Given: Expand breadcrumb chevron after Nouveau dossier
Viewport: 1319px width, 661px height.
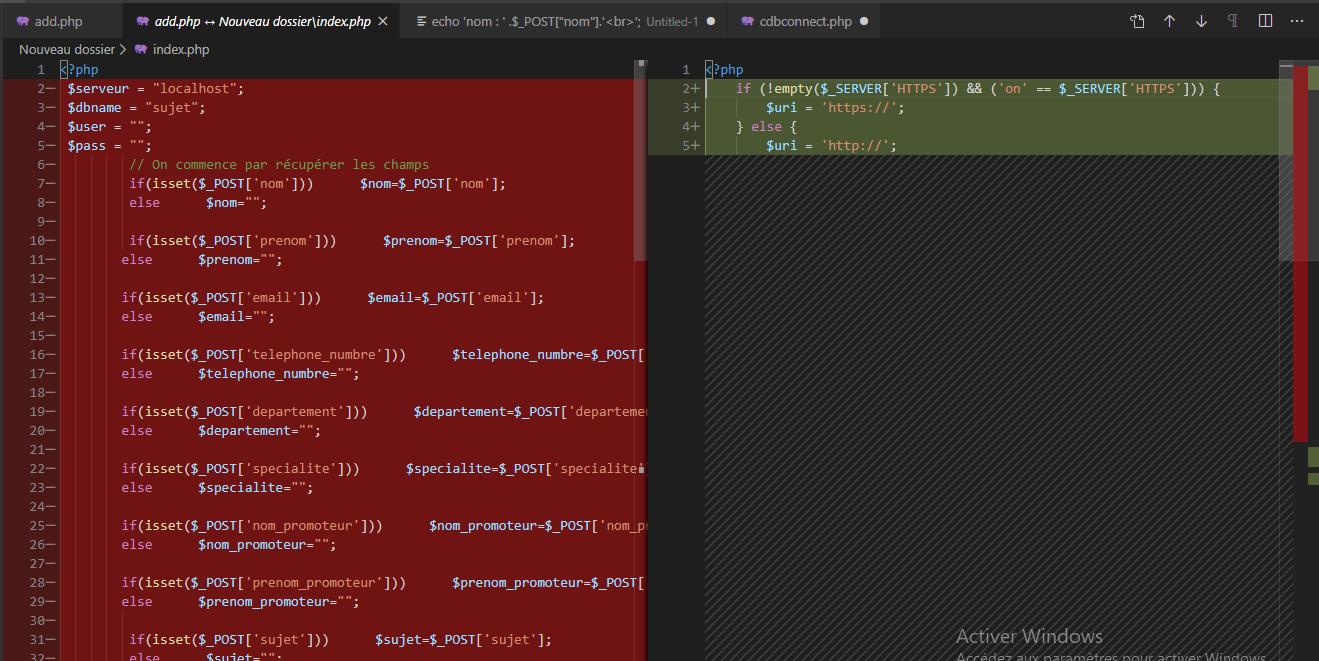Looking at the screenshot, I should coord(123,49).
